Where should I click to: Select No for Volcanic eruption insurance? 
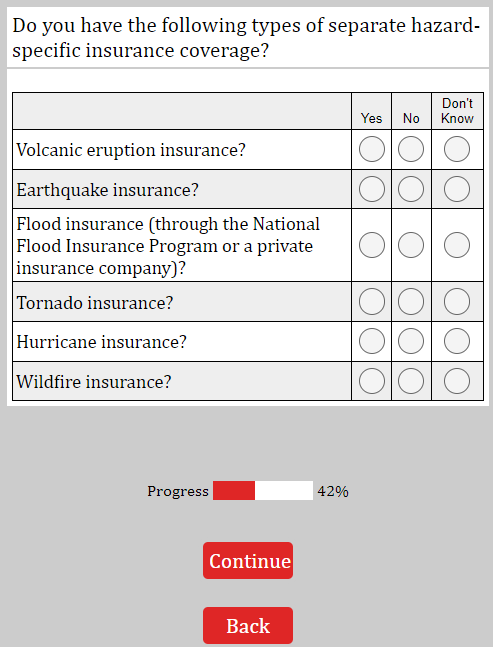click(x=411, y=149)
